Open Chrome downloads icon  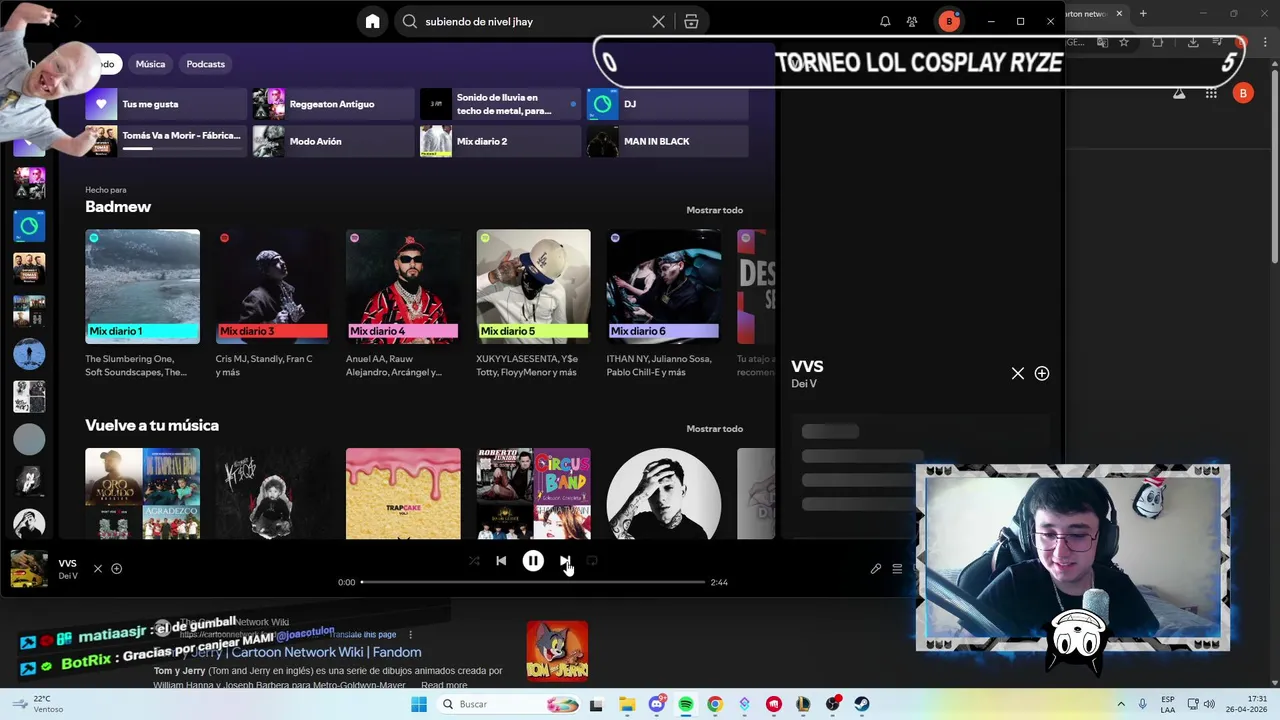(1193, 42)
